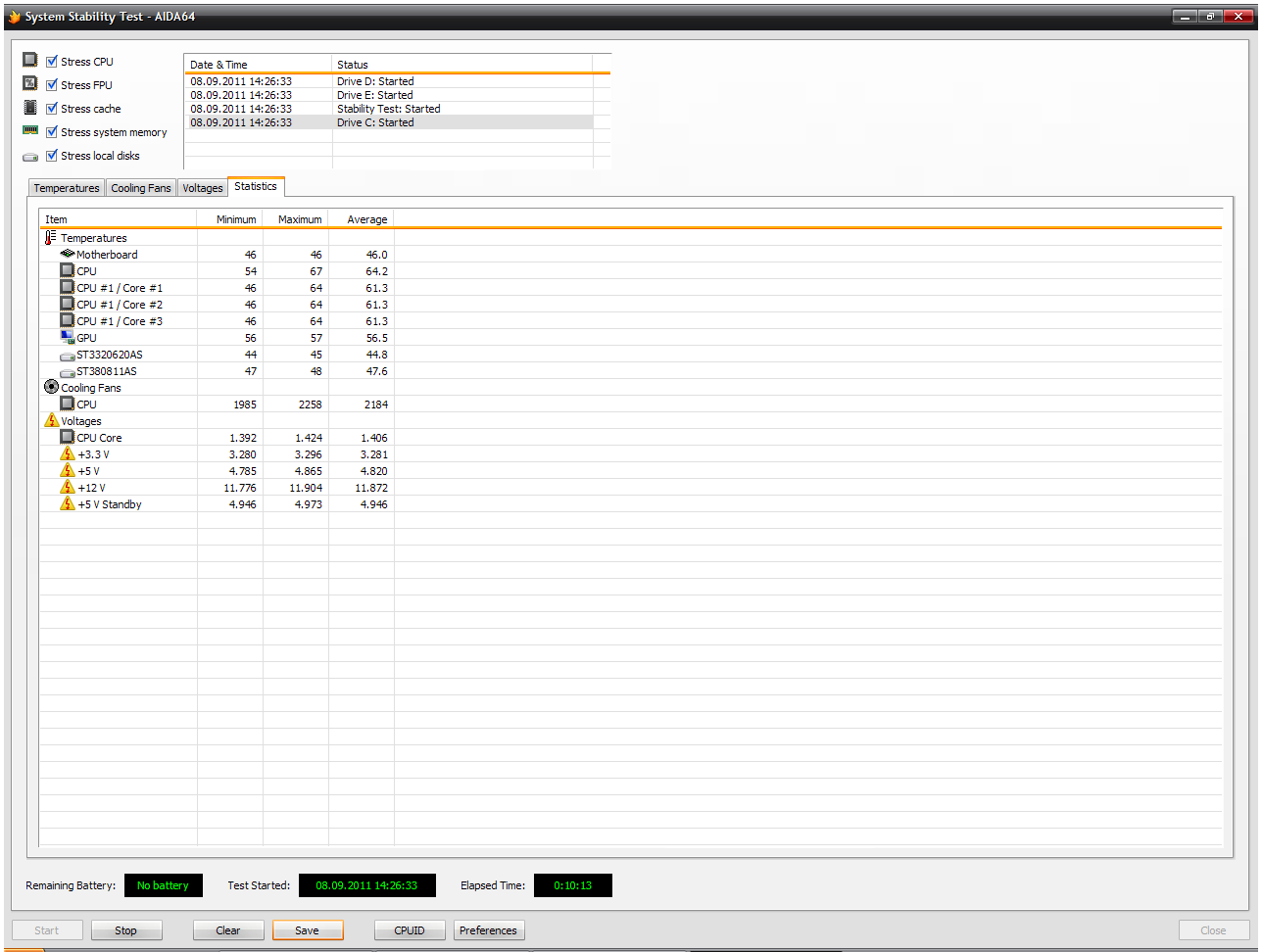Uncheck the Stress FPU checkbox
Screen dimensions: 1262x952
tap(52, 85)
